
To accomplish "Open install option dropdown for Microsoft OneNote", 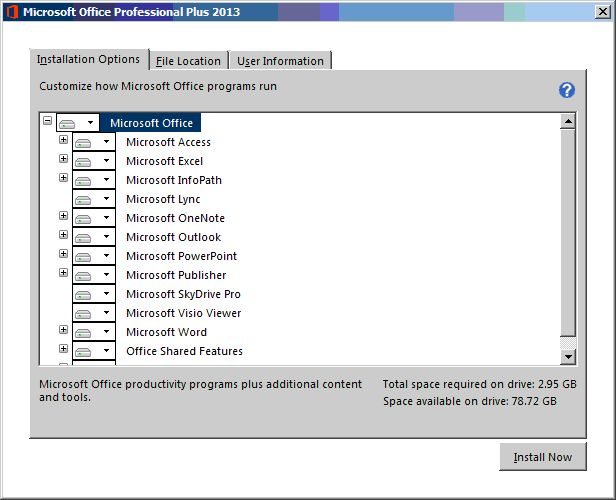I will tap(94, 218).
